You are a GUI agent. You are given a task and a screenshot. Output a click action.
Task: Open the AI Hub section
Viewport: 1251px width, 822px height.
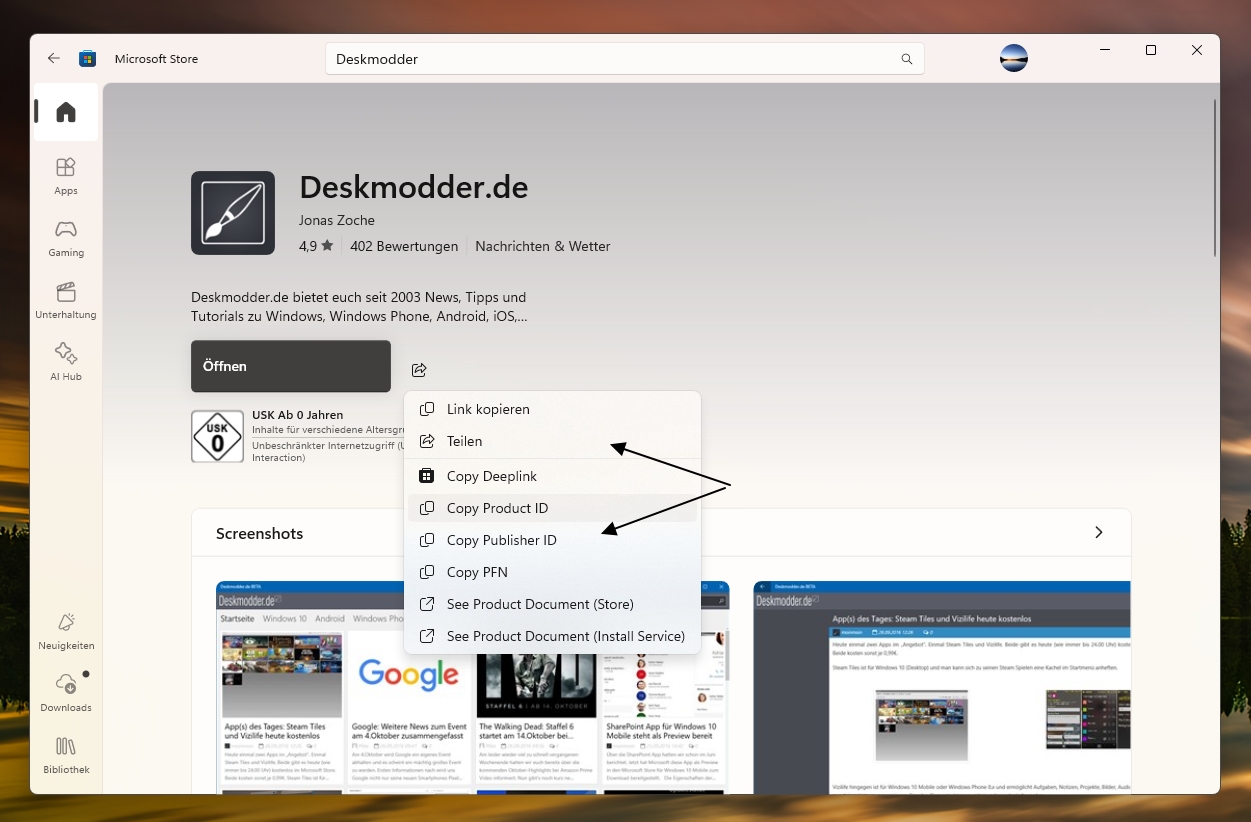coord(66,362)
